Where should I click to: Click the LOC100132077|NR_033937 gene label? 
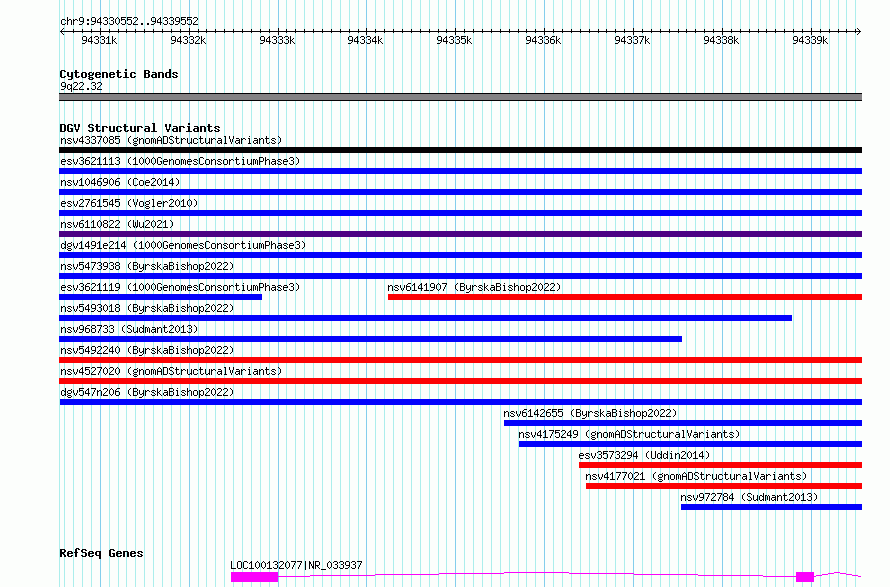[296, 565]
